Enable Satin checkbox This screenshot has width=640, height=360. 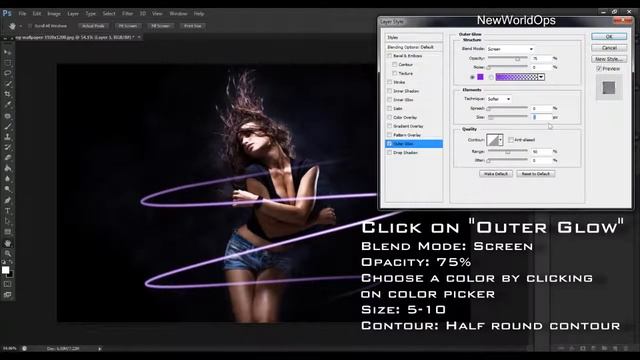(x=390, y=109)
